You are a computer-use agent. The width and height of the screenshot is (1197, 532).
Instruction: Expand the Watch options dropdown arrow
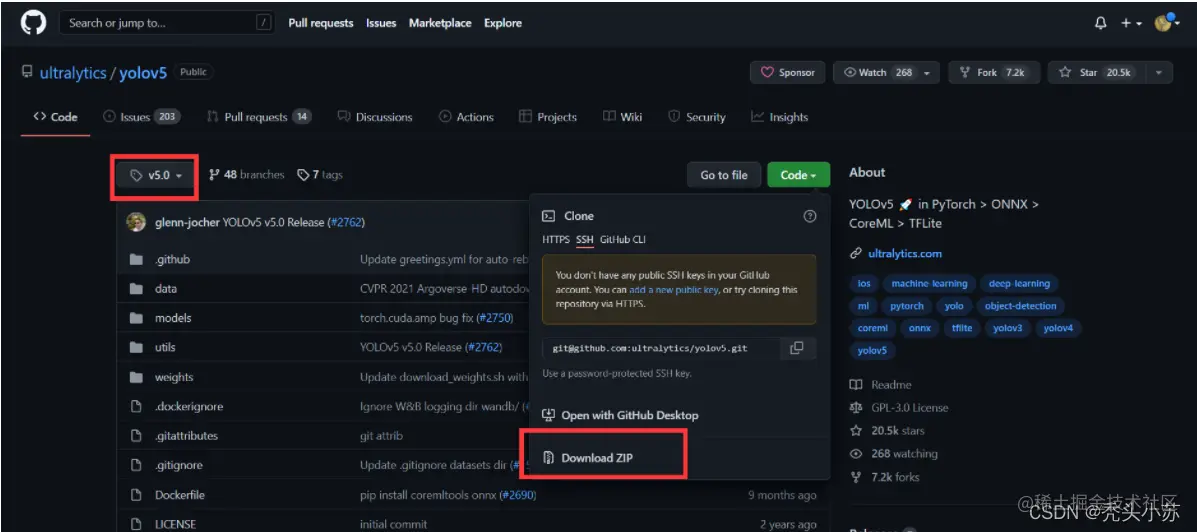(928, 73)
